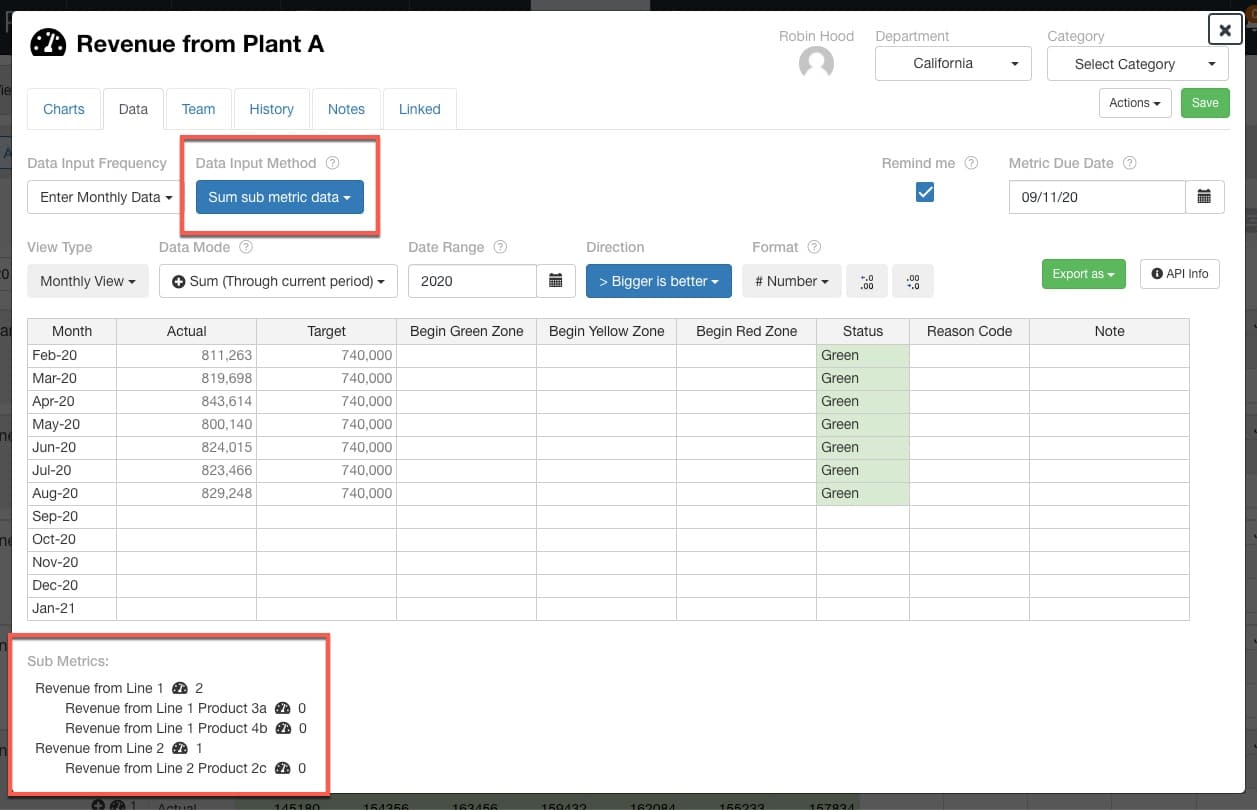The height and width of the screenshot is (810, 1257).
Task: Uncheck the Remind me checkbox
Action: coord(925,192)
